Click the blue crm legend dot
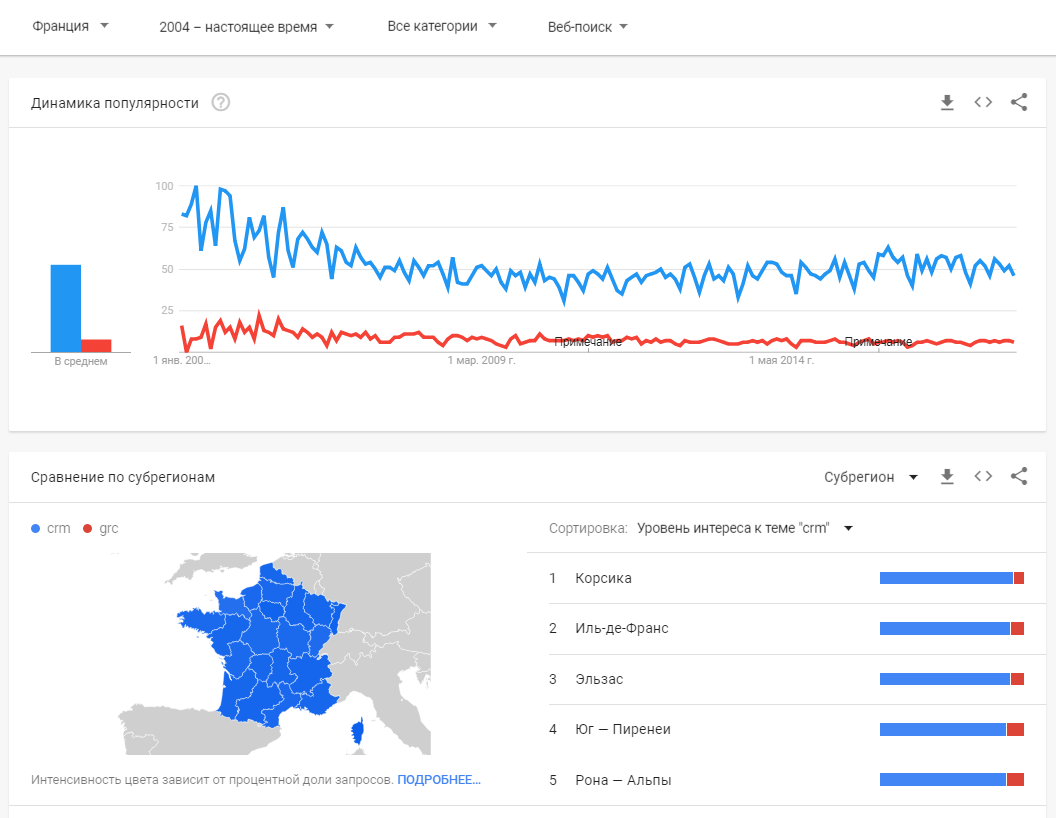 [x=37, y=528]
